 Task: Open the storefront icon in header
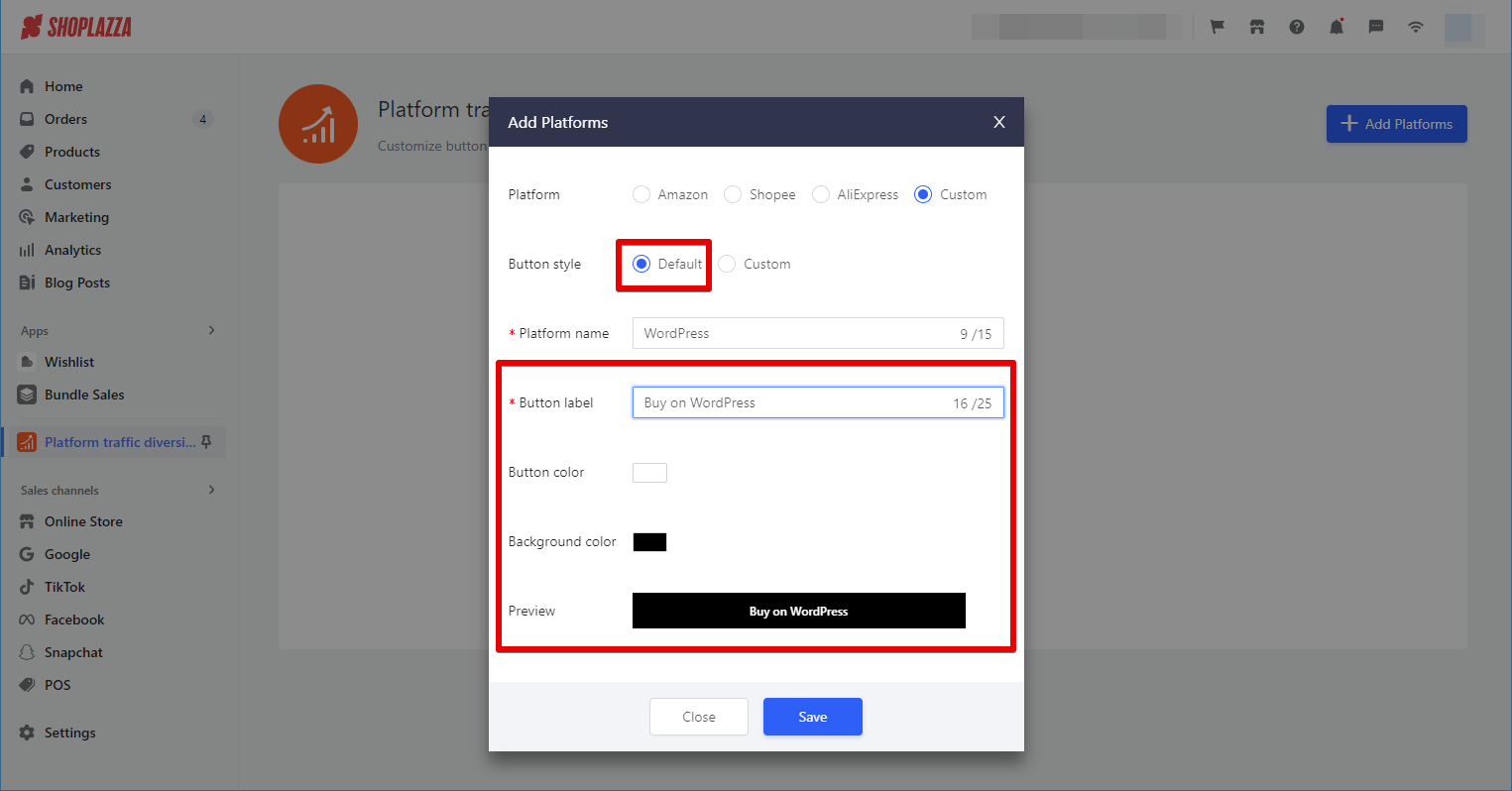(x=1257, y=27)
